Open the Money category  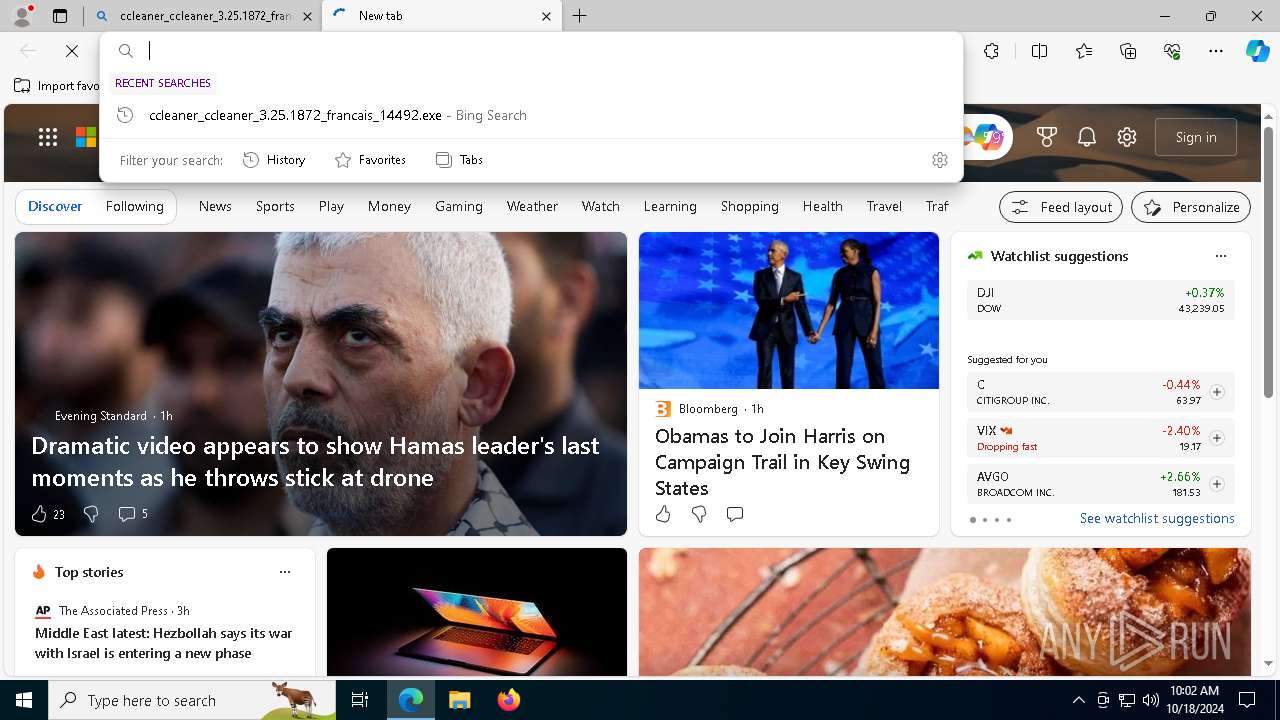[x=389, y=206]
